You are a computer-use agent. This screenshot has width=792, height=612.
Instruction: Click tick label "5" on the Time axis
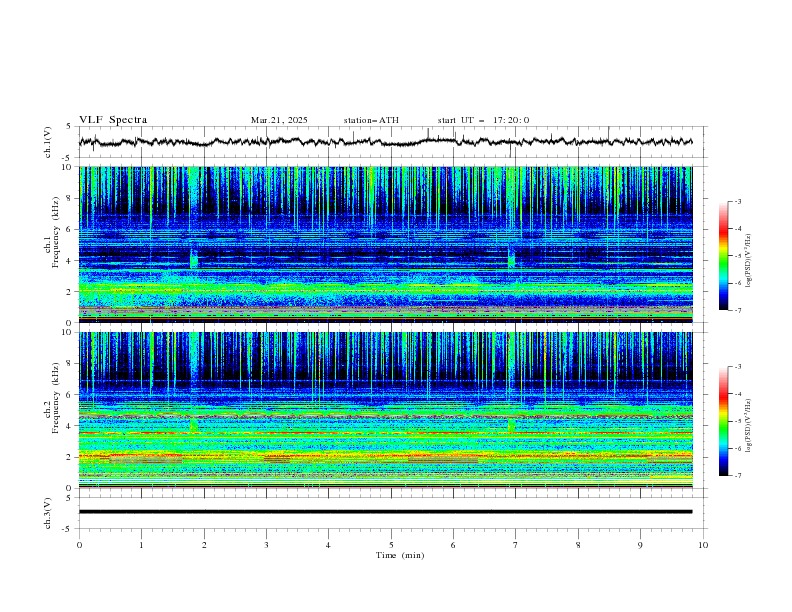pyautogui.click(x=391, y=545)
